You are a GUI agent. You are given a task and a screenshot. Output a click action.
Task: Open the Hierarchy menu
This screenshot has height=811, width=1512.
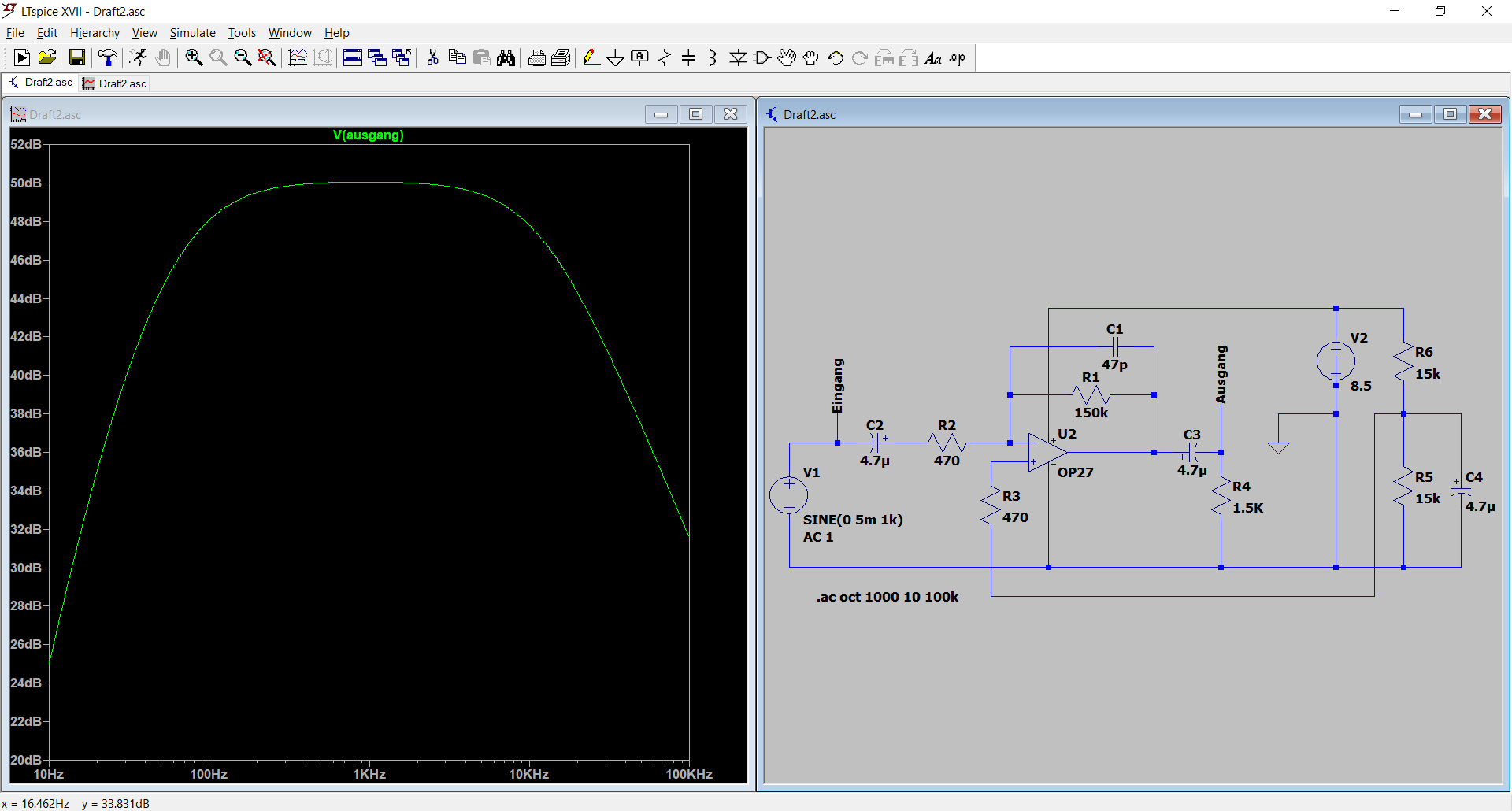coord(94,33)
